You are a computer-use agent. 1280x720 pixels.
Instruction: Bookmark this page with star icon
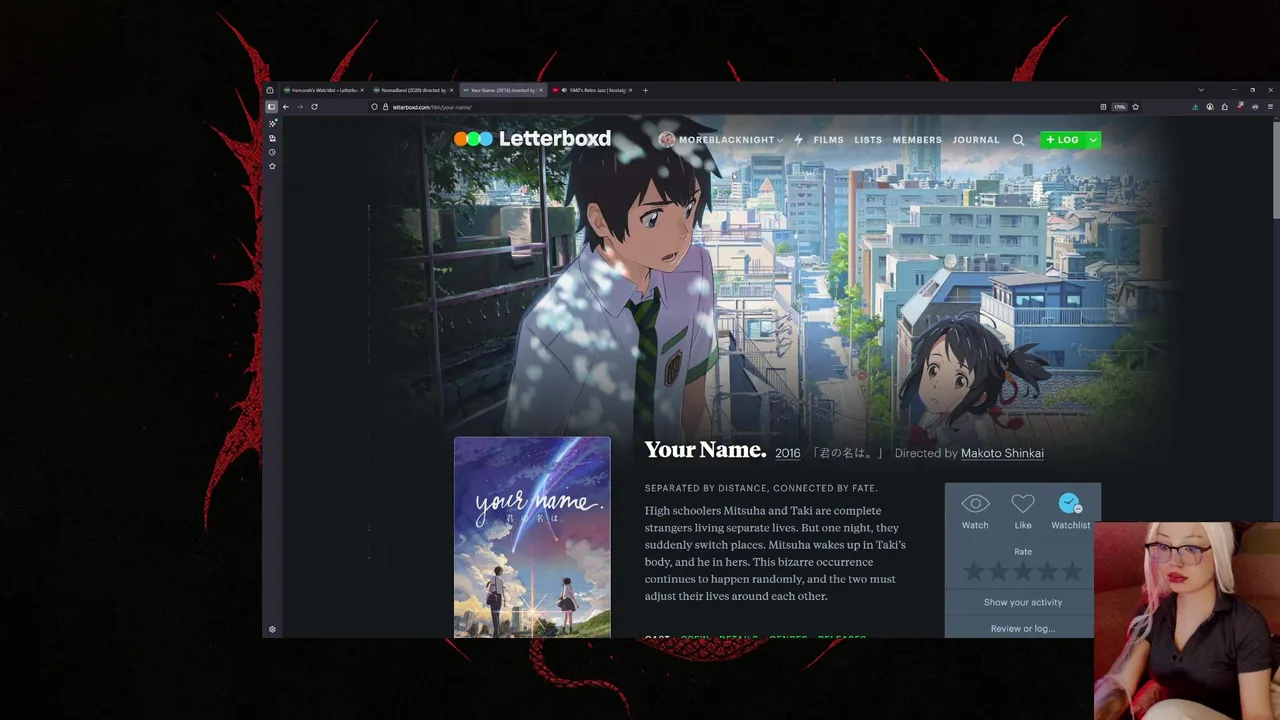[1135, 107]
